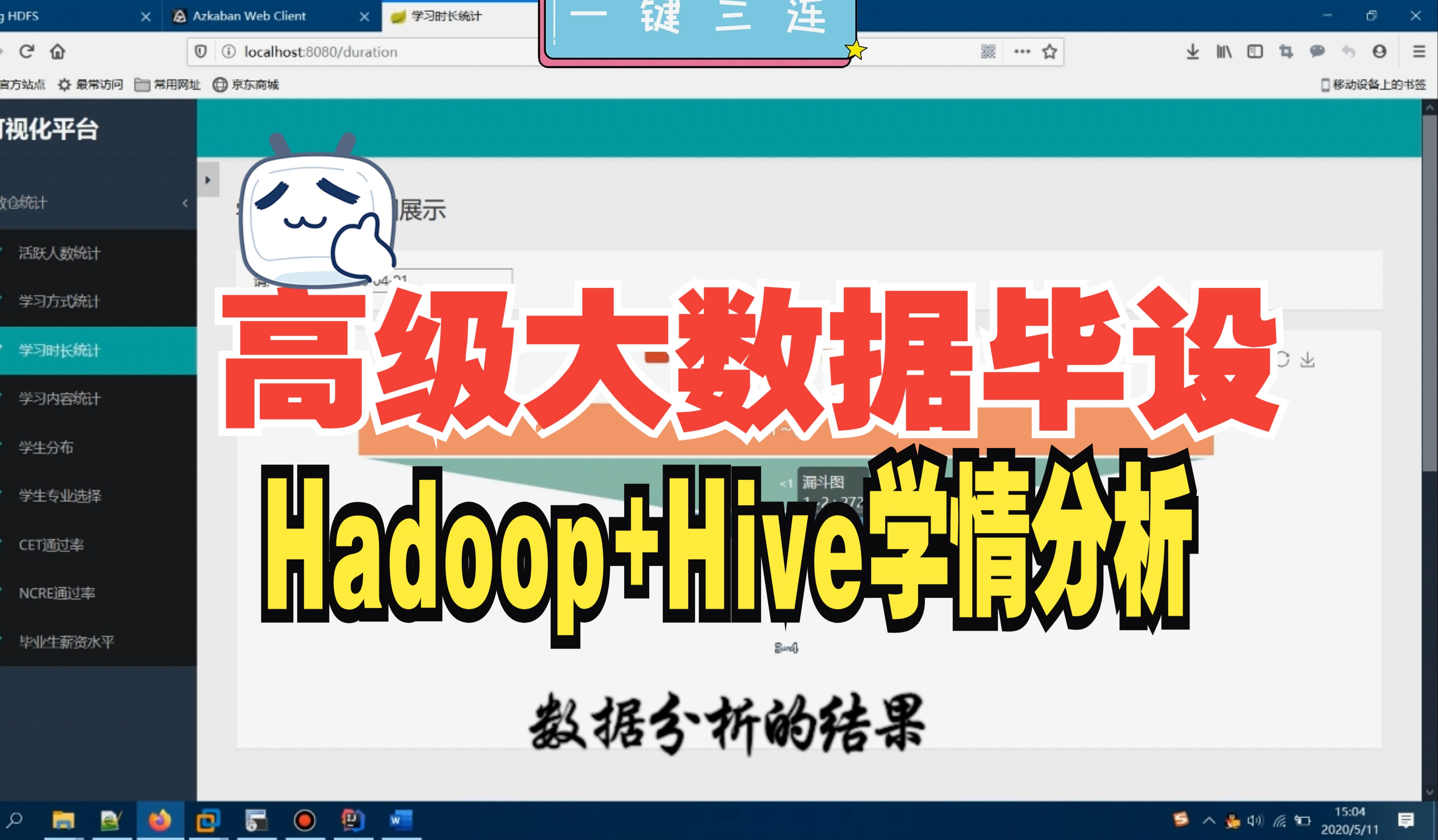
Task: Open the Windows notification center icon
Action: tap(1406, 821)
